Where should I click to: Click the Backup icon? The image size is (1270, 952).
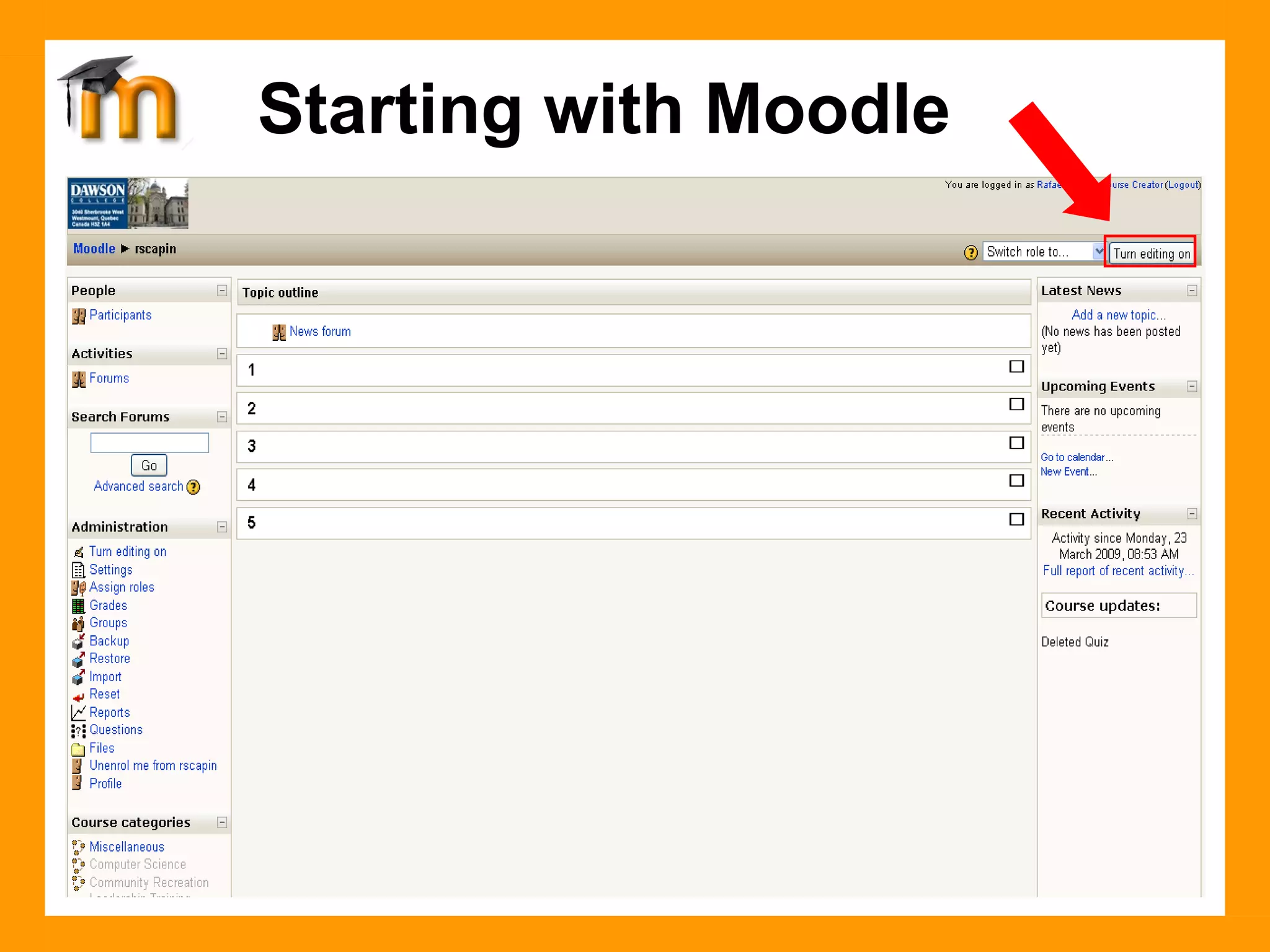point(78,641)
